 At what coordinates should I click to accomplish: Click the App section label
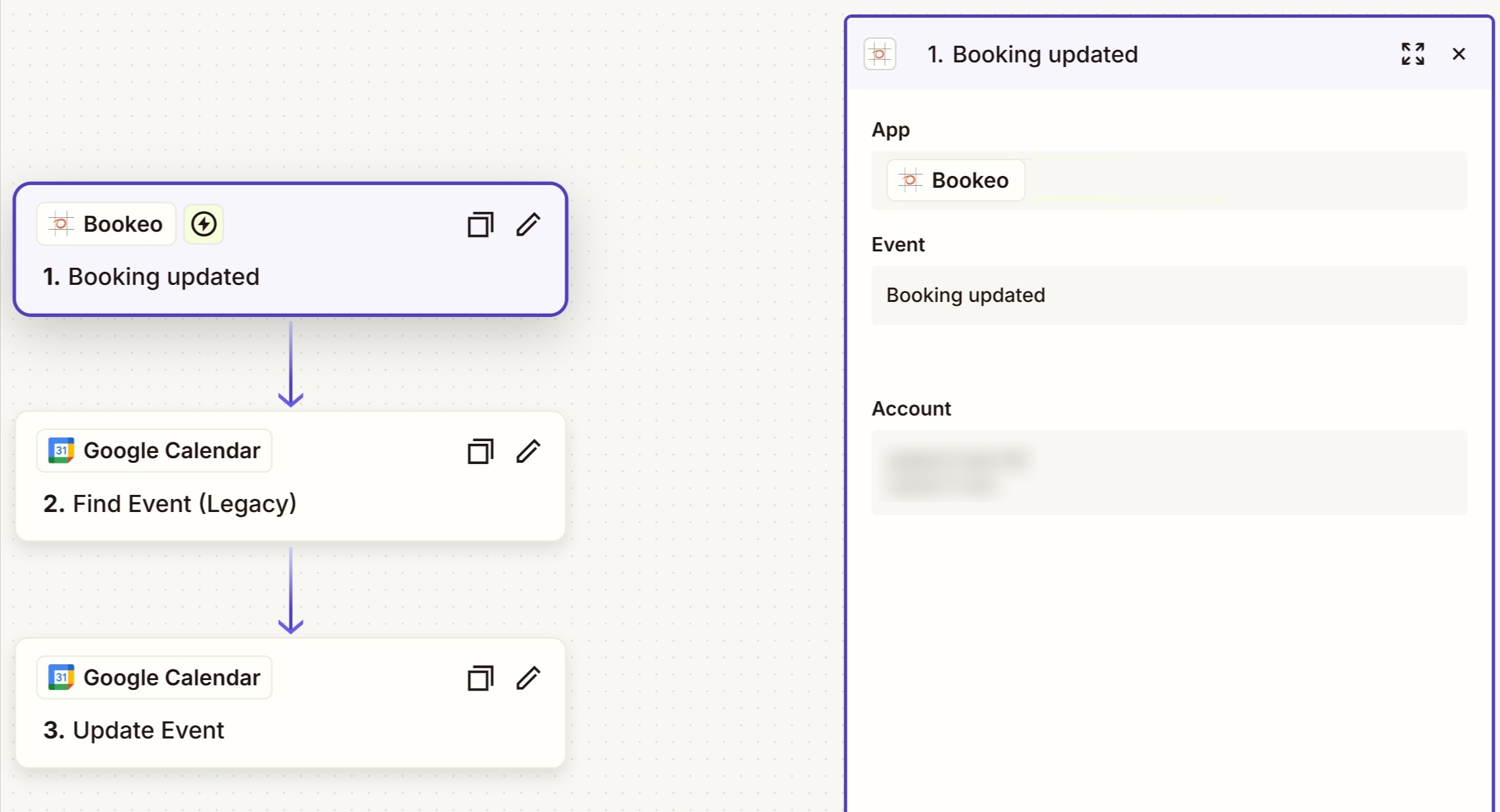(x=891, y=130)
